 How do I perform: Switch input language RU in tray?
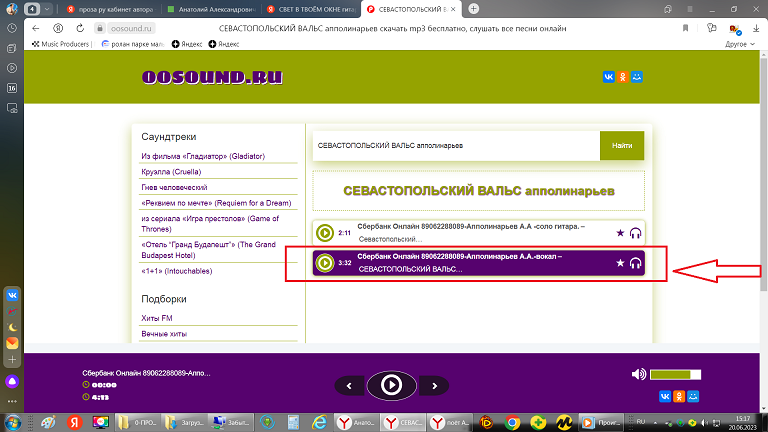pyautogui.click(x=641, y=422)
